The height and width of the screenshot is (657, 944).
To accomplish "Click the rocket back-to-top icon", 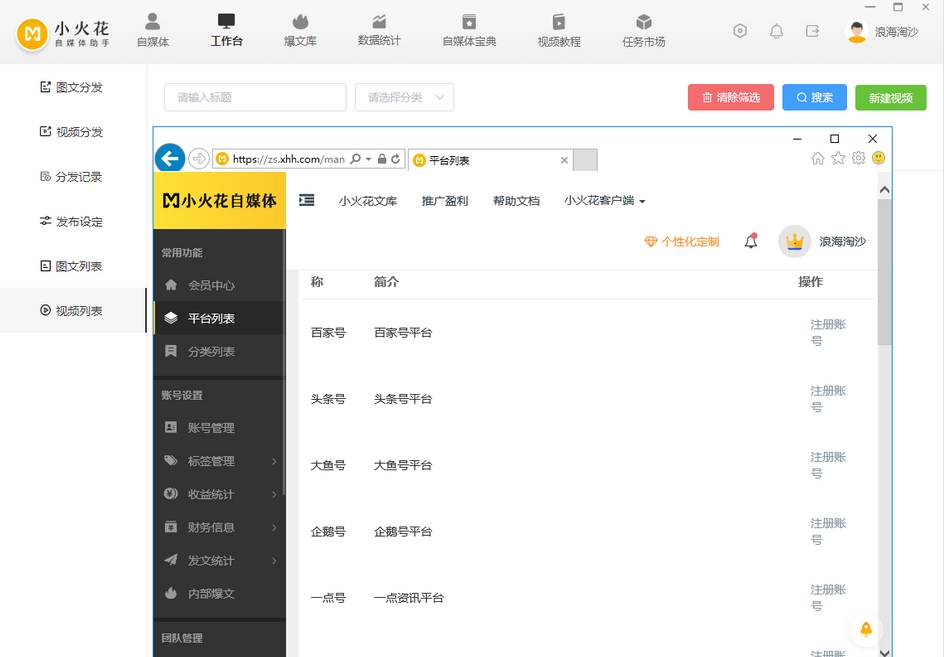I will coord(866,629).
